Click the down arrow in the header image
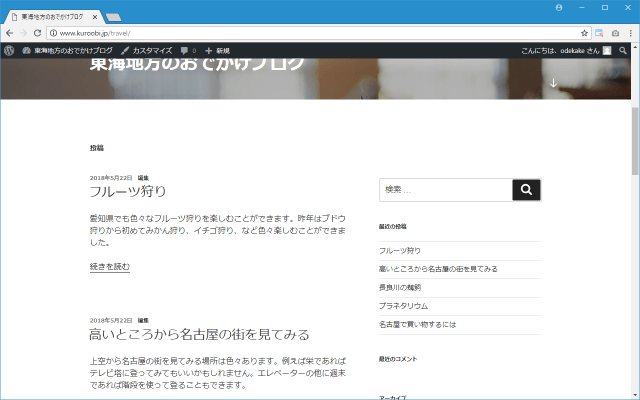The width and height of the screenshot is (640, 400). coord(553,83)
